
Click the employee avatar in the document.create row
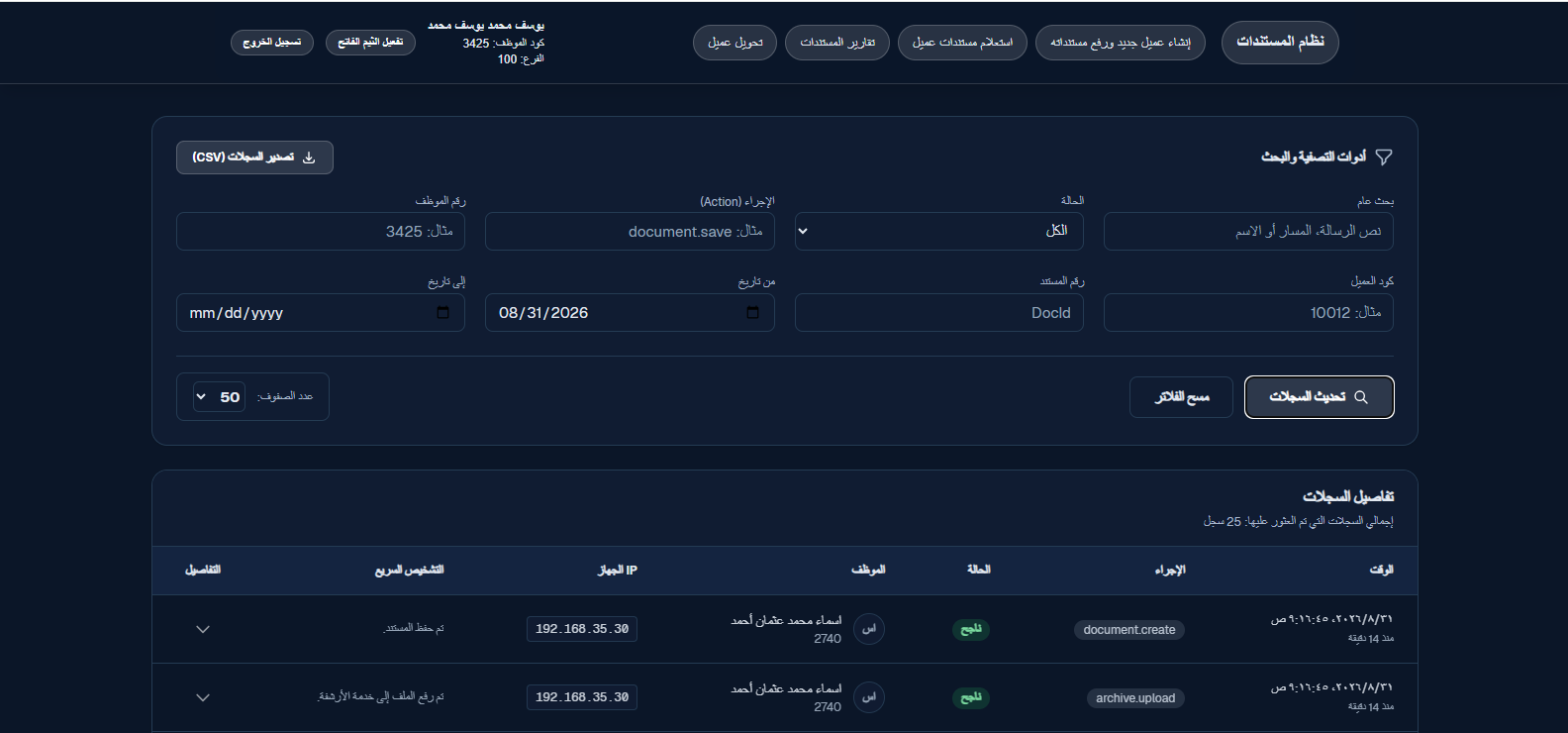click(869, 629)
